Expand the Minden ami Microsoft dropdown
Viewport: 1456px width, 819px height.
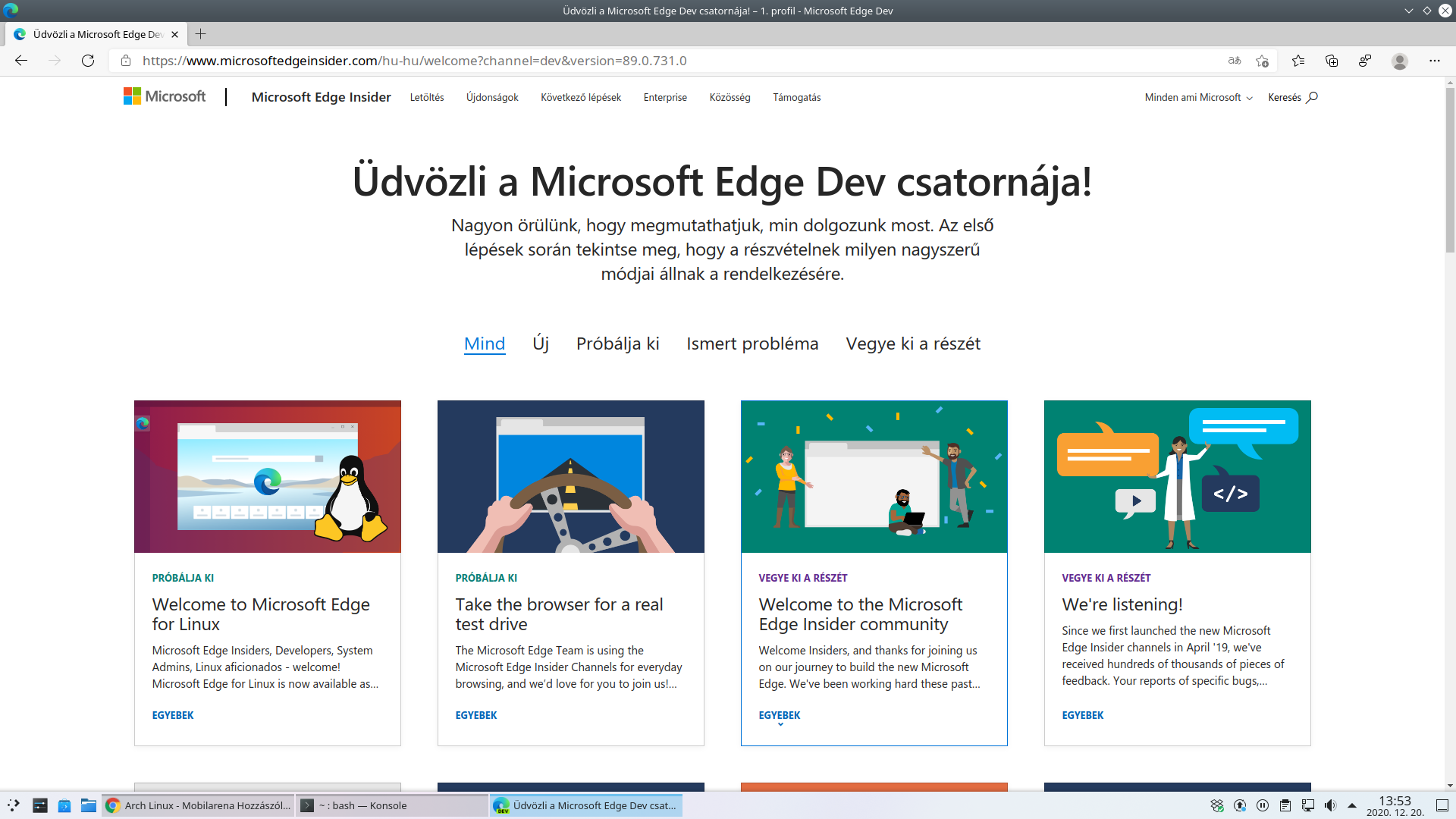tap(1198, 97)
